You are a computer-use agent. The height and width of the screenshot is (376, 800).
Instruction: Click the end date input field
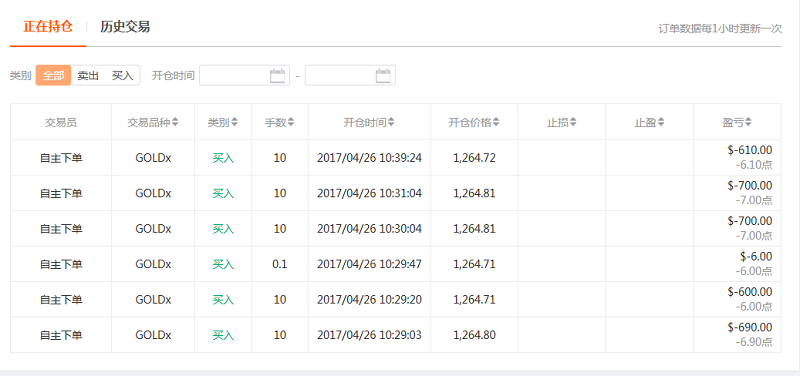[x=350, y=76]
